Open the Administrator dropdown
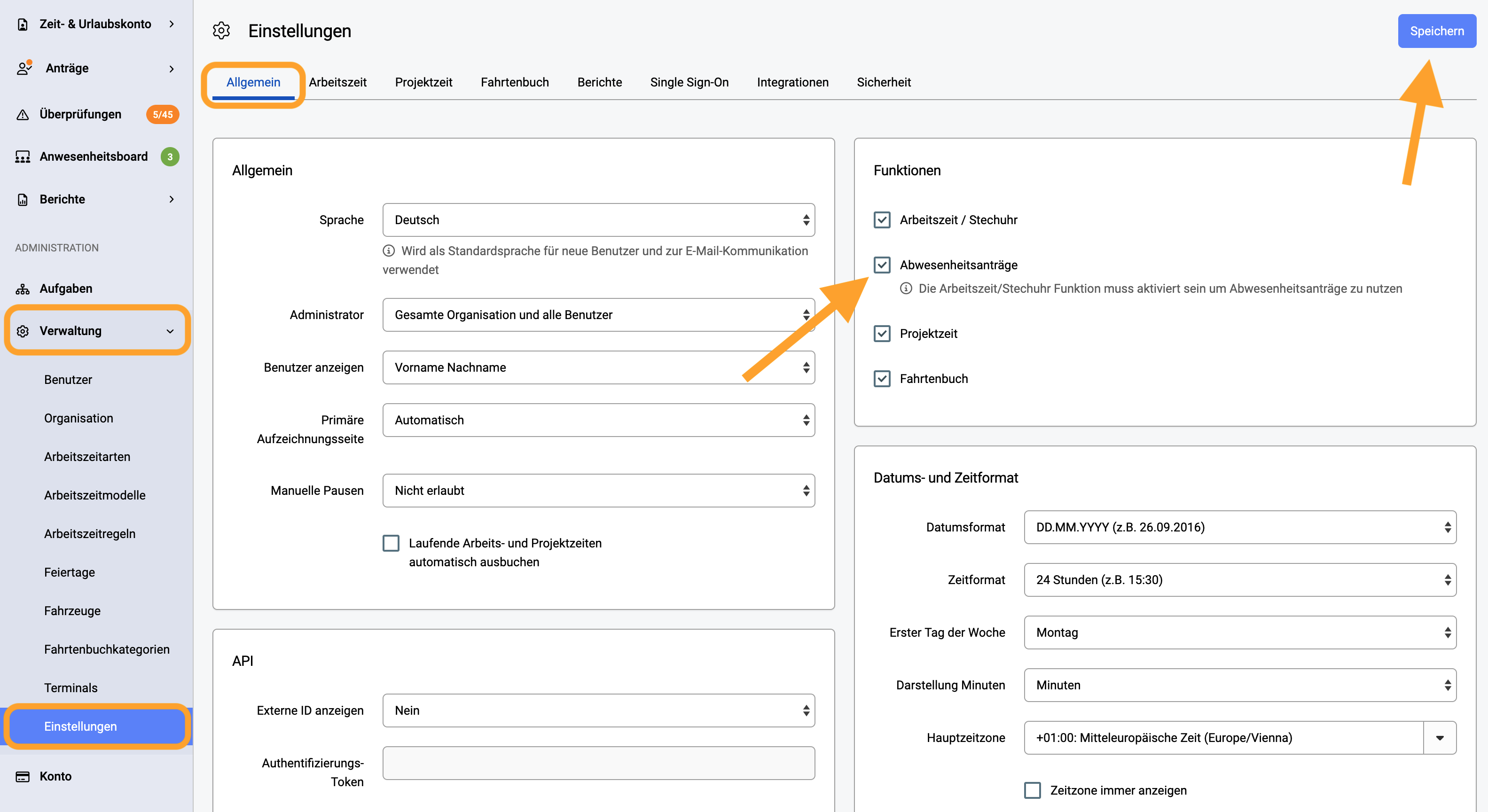Screen dimensions: 1488x812 click(598, 315)
